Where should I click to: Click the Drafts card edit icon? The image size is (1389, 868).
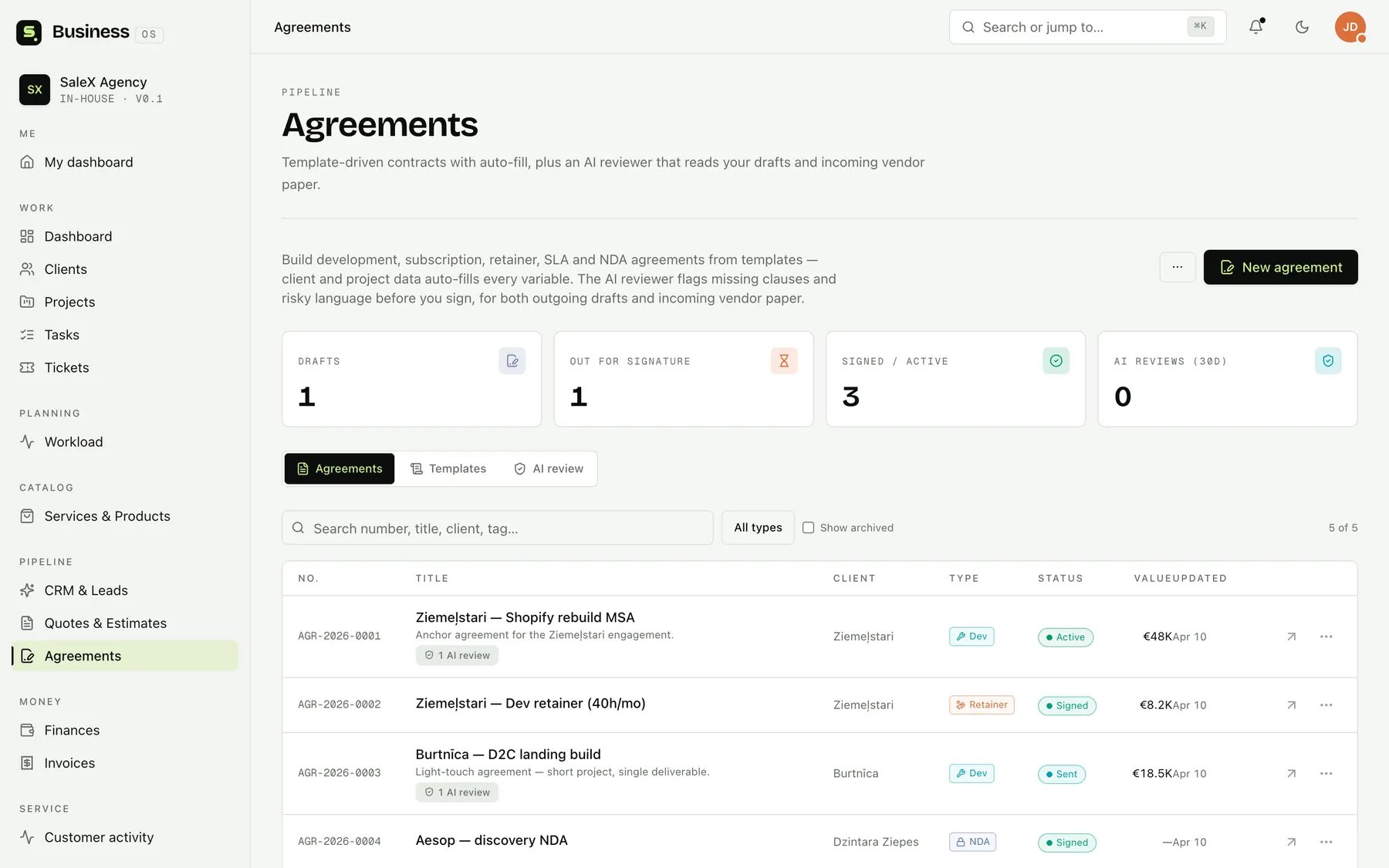coord(512,361)
